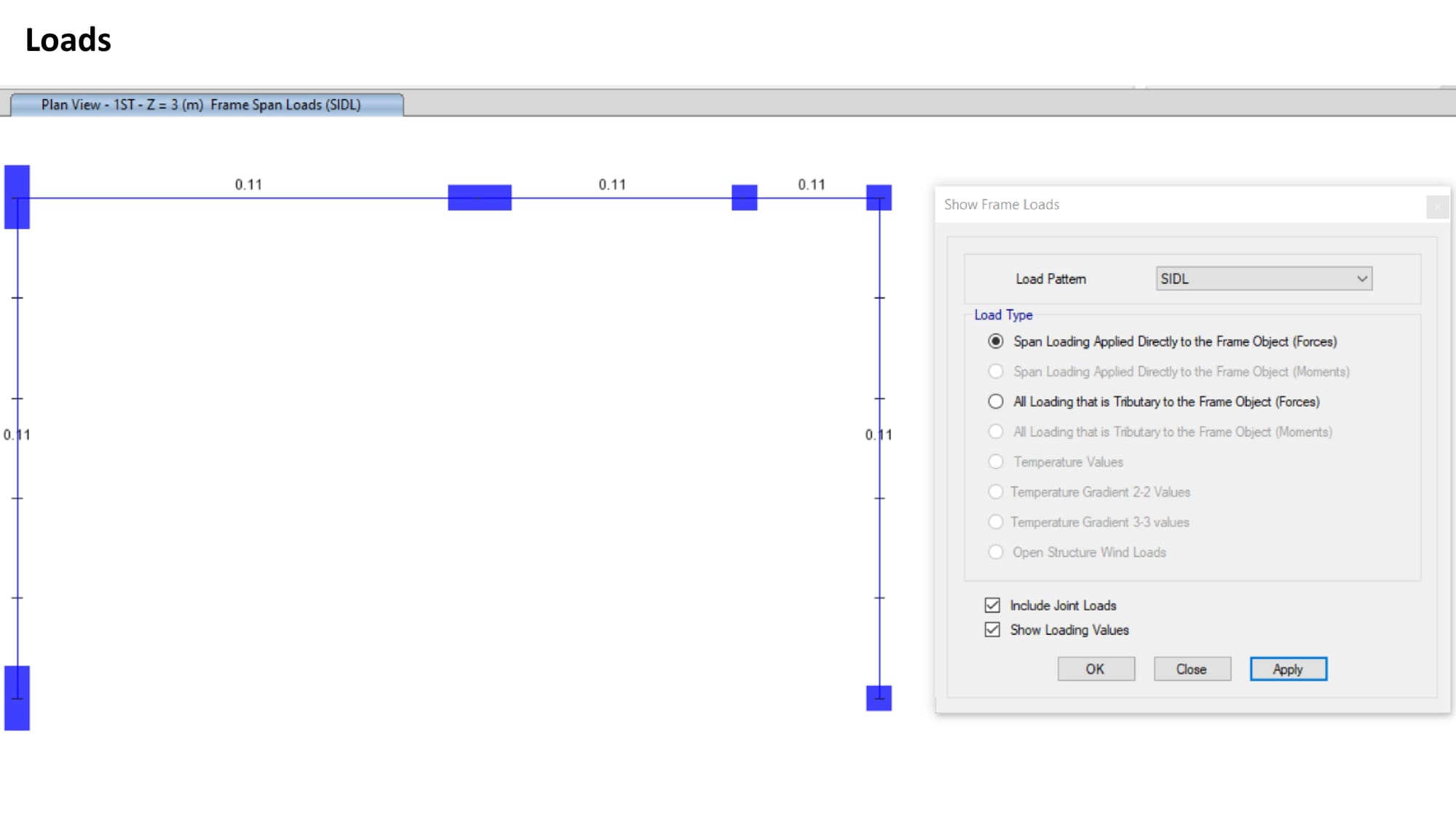This screenshot has height=819, width=1456.
Task: Click the Close button in dialog
Action: click(x=1192, y=669)
